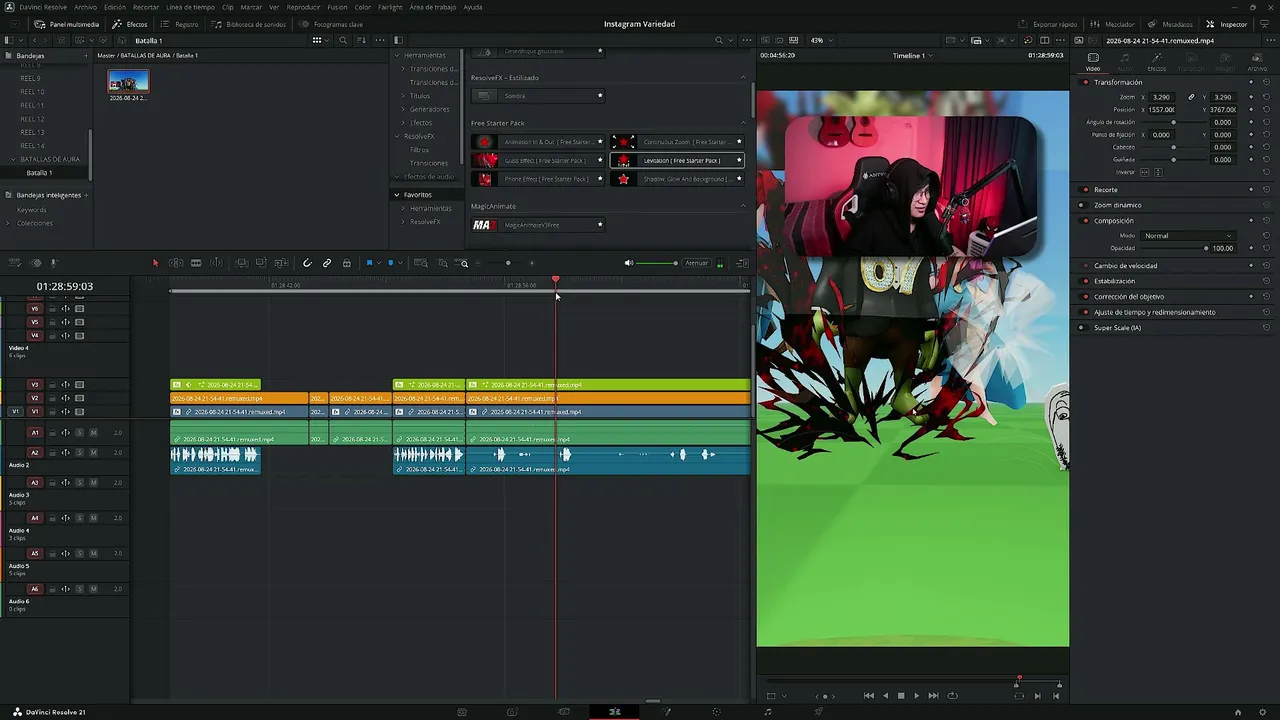Toggle the magnet Snapping icon
The width and height of the screenshot is (1280, 720).
pos(307,263)
